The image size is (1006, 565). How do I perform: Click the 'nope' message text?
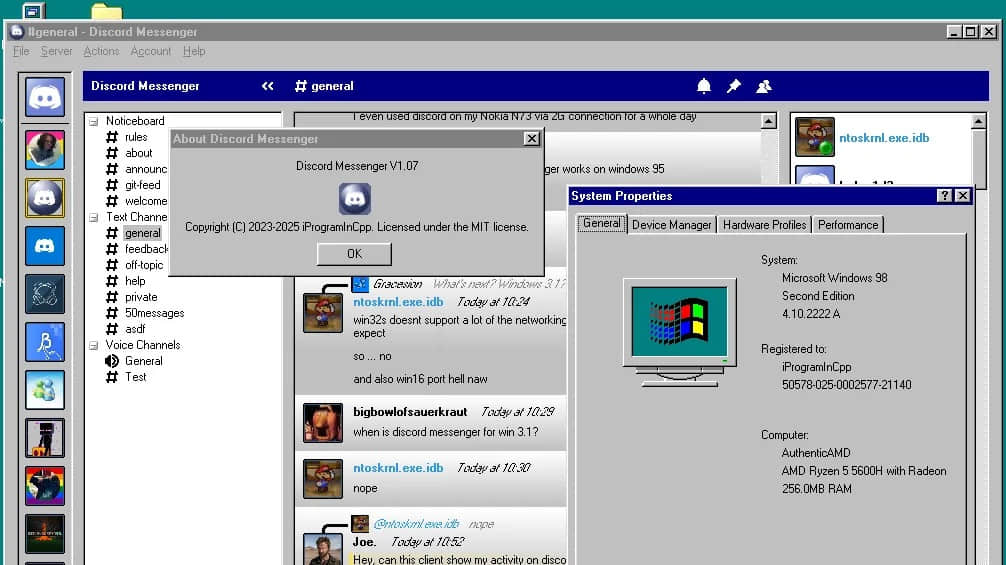365,488
